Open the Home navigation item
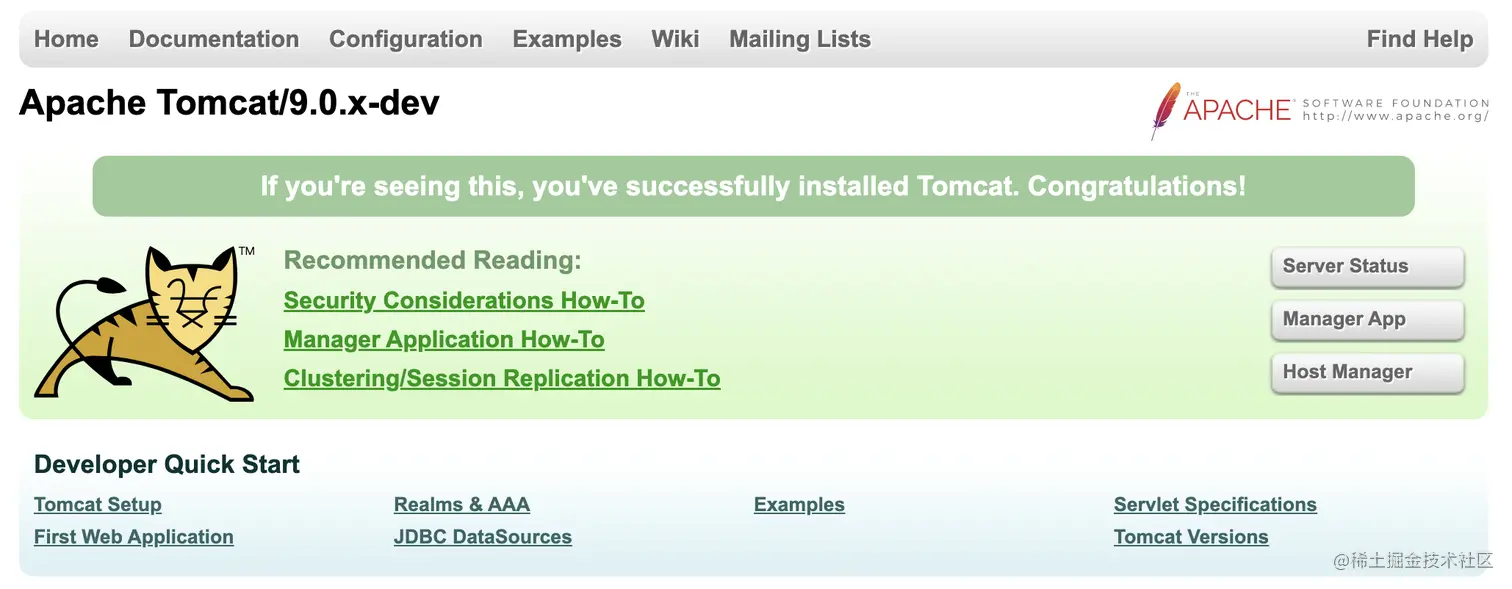The height and width of the screenshot is (589, 1512). (66, 39)
